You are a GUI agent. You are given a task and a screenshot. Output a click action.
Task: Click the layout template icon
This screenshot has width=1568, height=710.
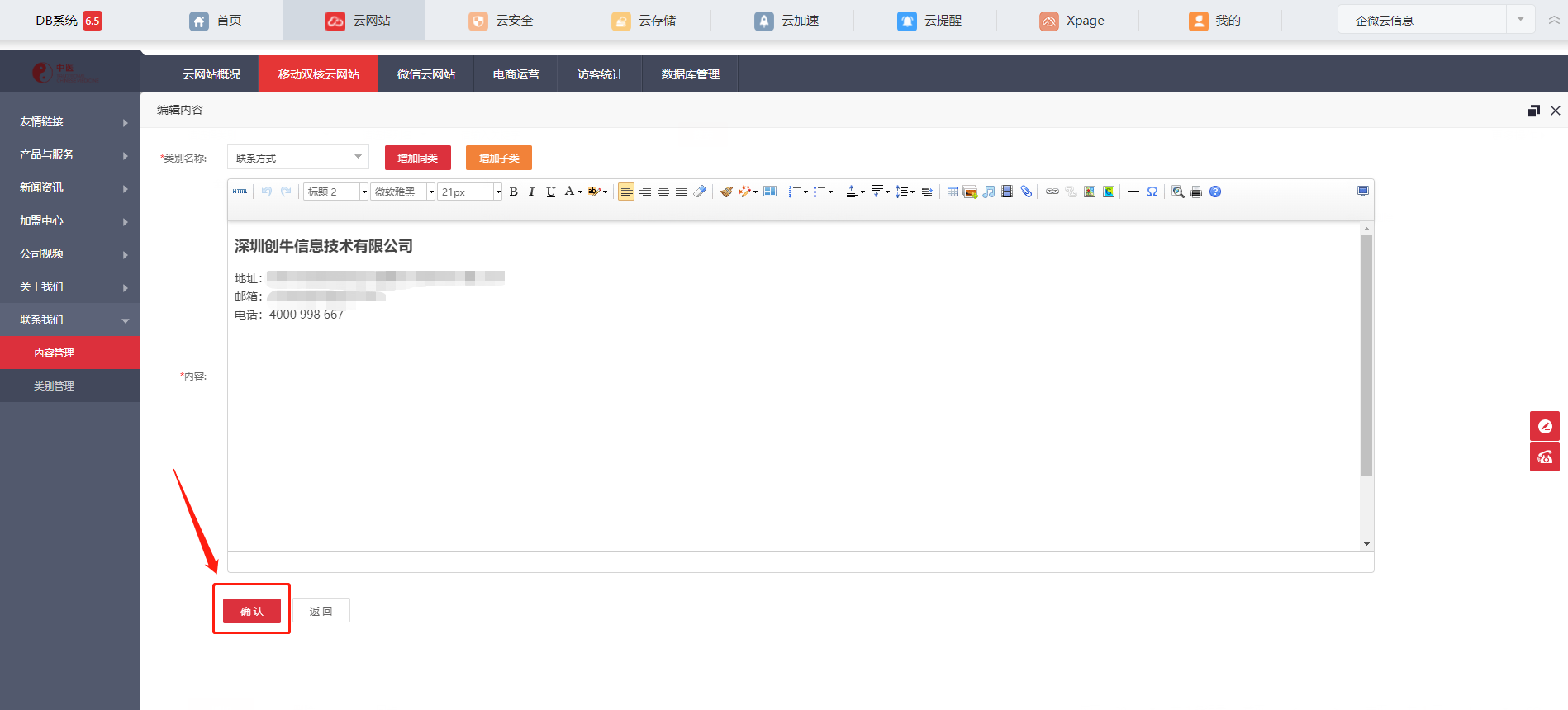click(x=770, y=192)
